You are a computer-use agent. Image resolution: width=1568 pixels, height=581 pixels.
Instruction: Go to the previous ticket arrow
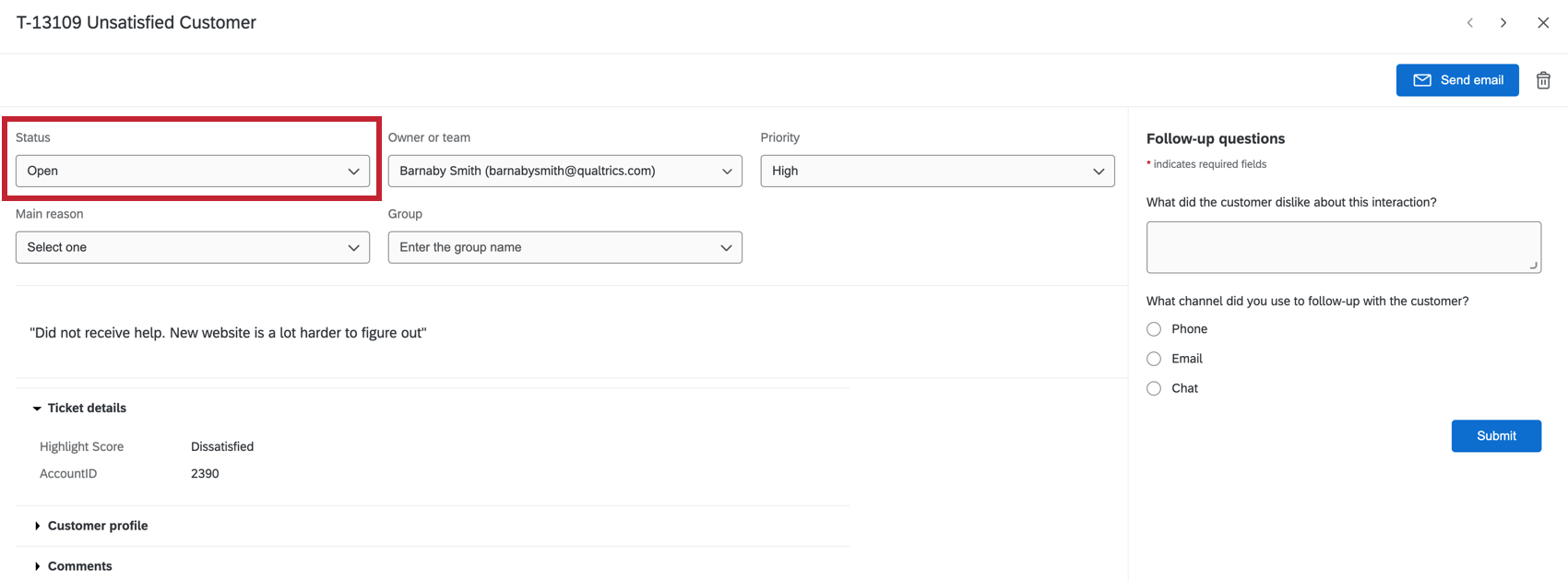(1470, 23)
